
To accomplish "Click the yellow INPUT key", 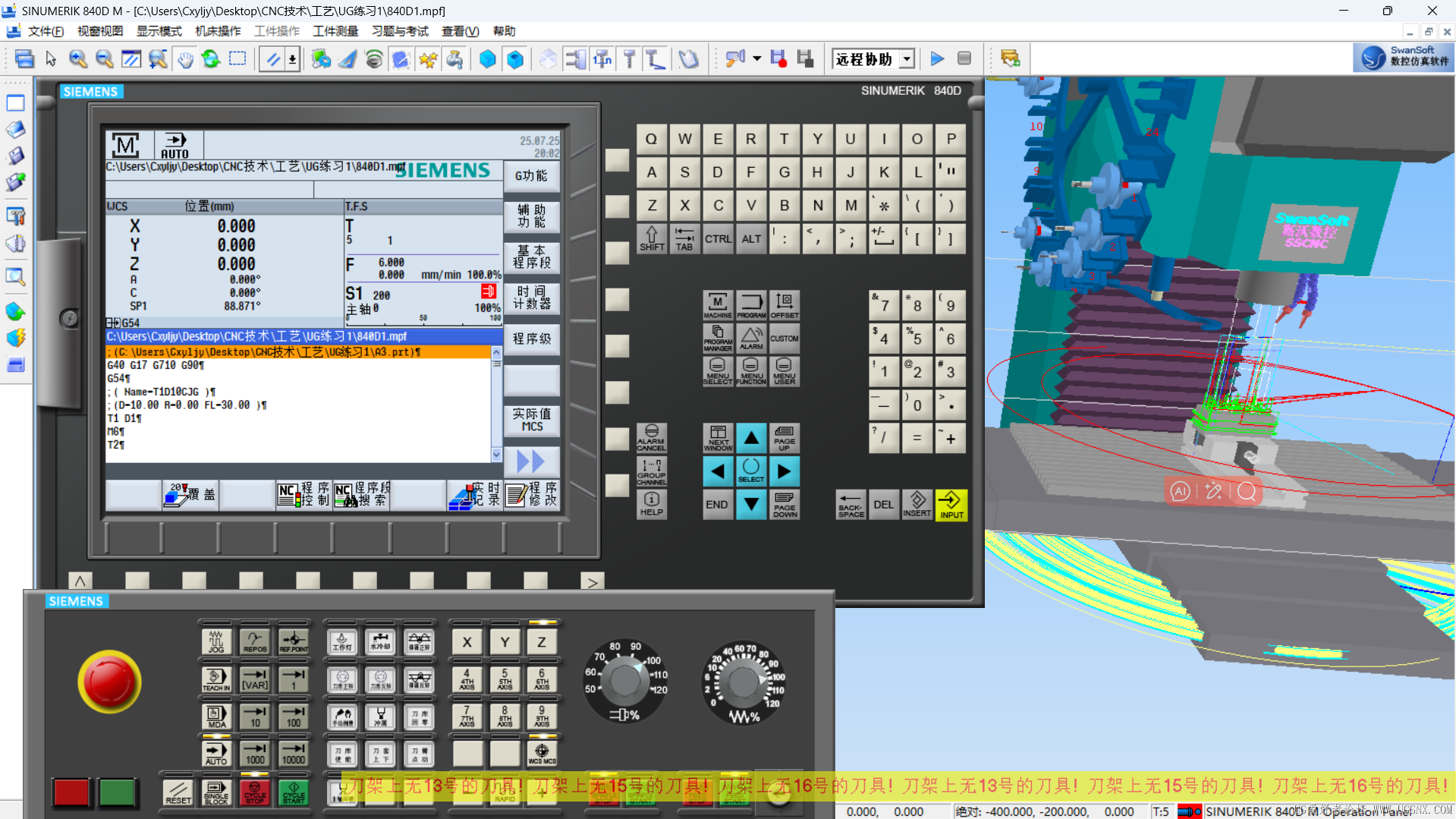I will tap(951, 505).
